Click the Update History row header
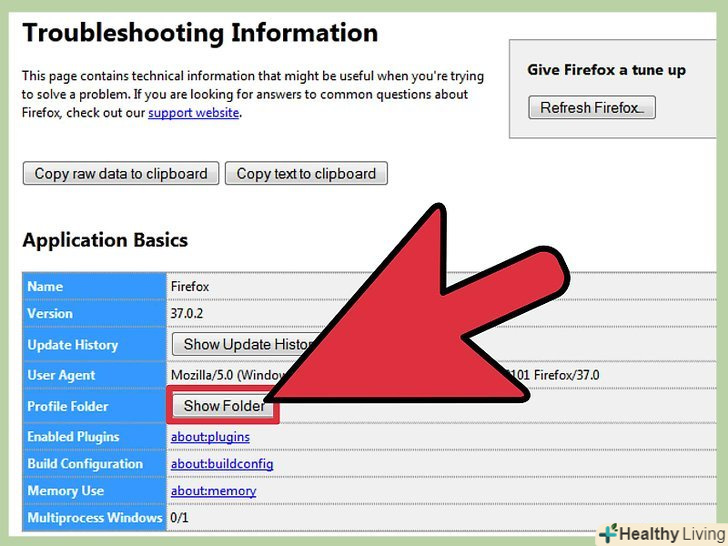The width and height of the screenshot is (728, 546). (x=94, y=344)
